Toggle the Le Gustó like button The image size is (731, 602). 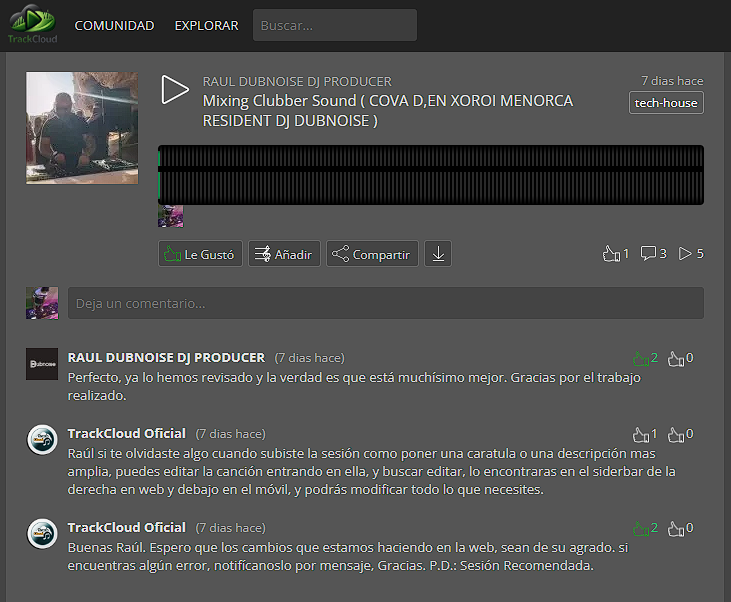point(200,254)
